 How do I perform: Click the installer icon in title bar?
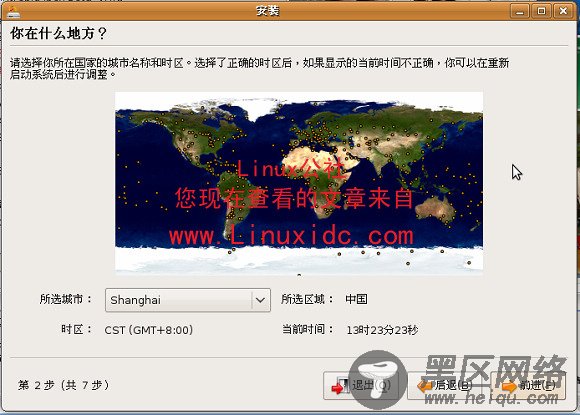point(13,11)
